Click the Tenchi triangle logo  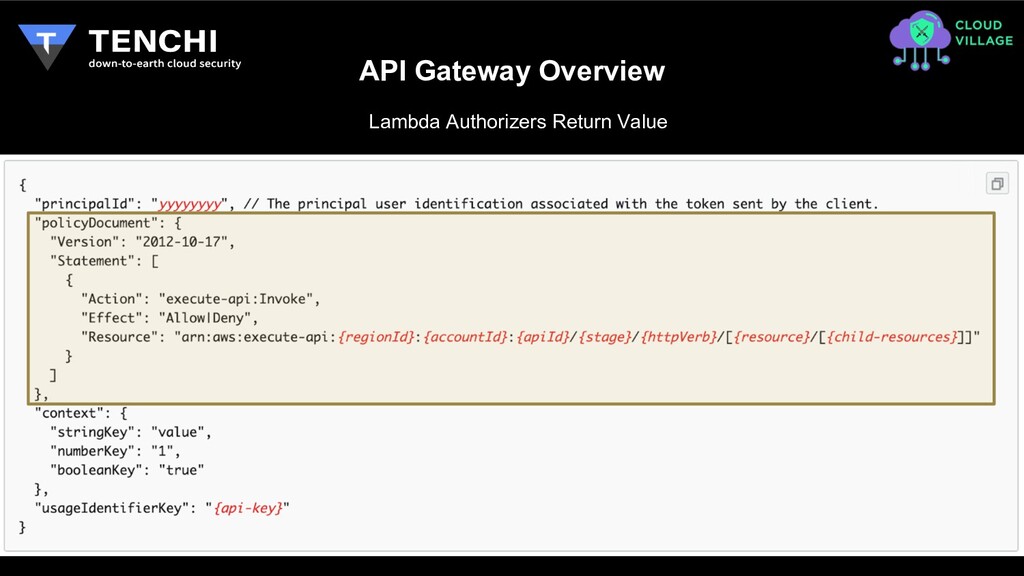click(47, 46)
